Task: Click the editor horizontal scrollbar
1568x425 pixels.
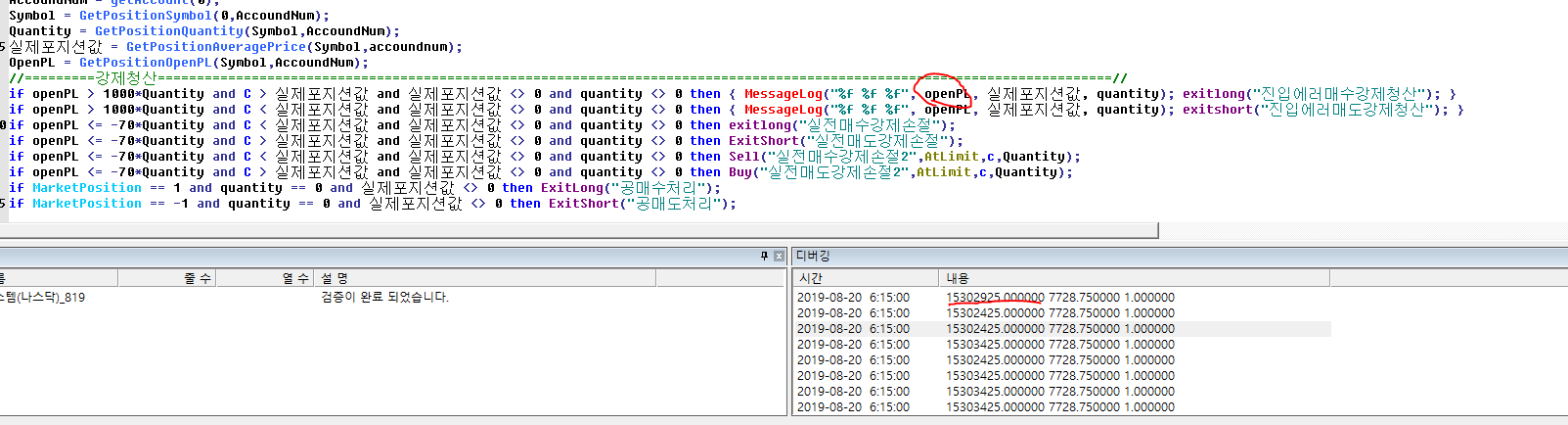Action: 577,230
